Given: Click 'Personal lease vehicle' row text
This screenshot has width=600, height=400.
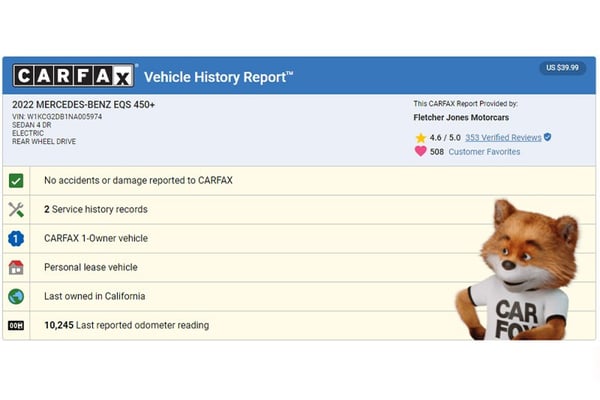Looking at the screenshot, I should click(x=91, y=267).
